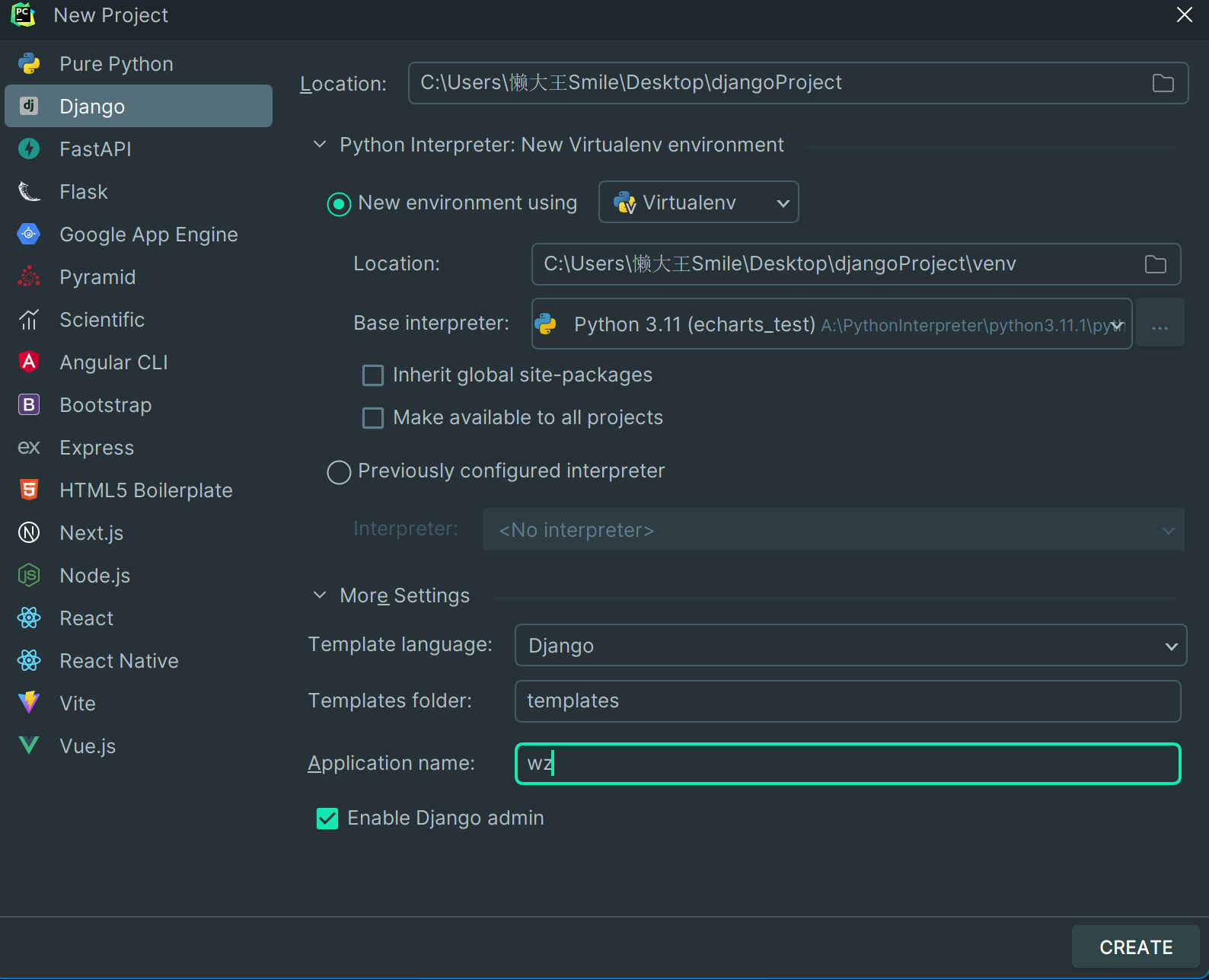
Task: Click the CREATE button
Action: [1135, 947]
